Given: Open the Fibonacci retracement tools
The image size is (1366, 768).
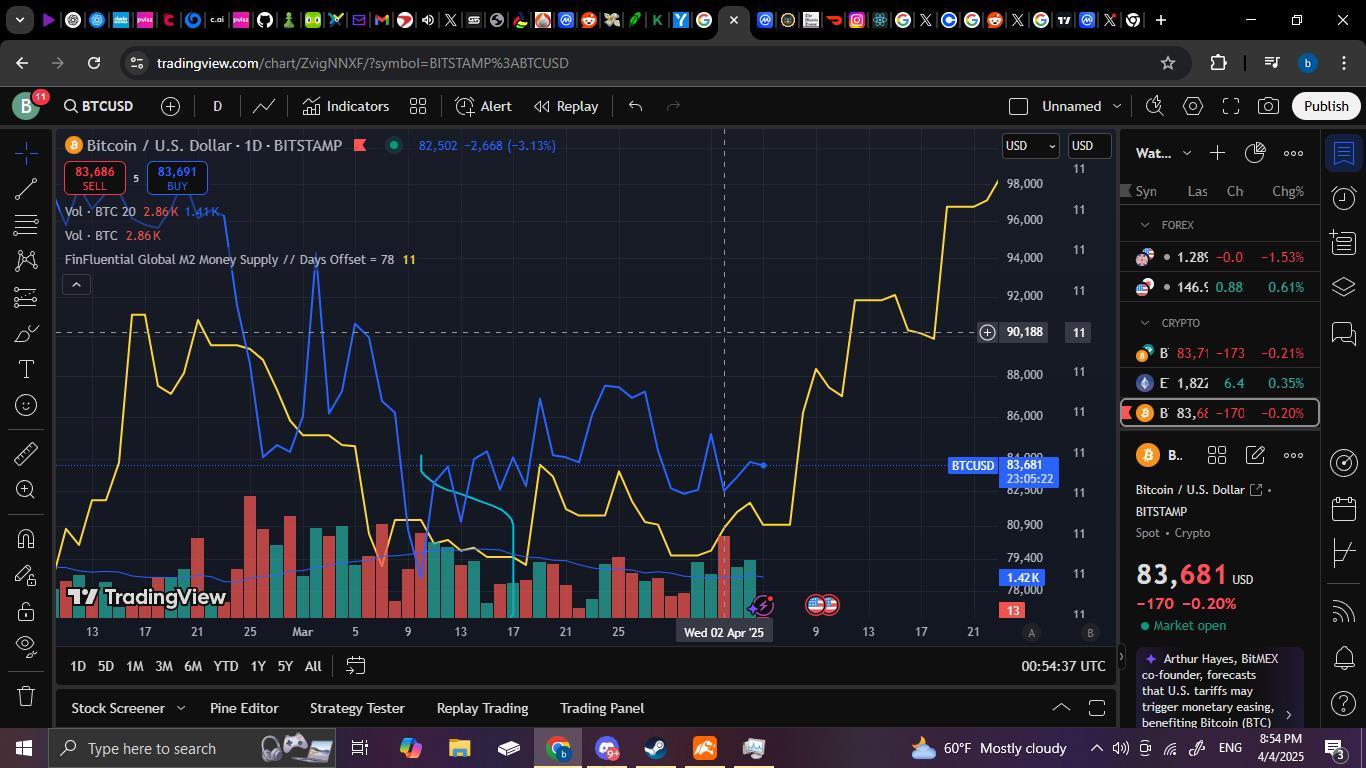Looking at the screenshot, I should pos(27,225).
